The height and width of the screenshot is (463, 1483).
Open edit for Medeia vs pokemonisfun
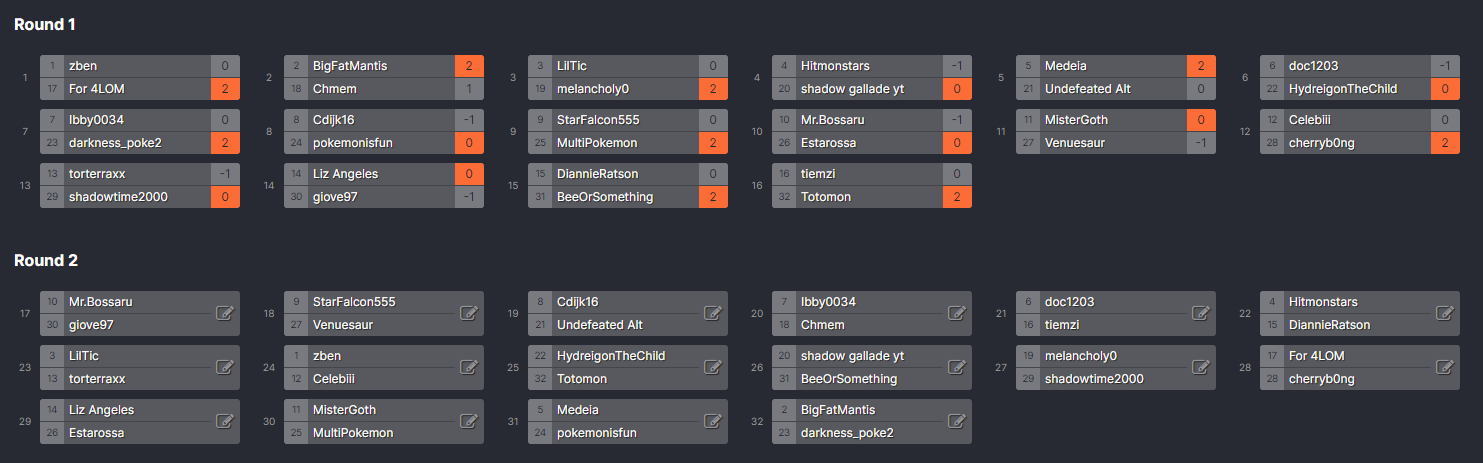point(713,421)
